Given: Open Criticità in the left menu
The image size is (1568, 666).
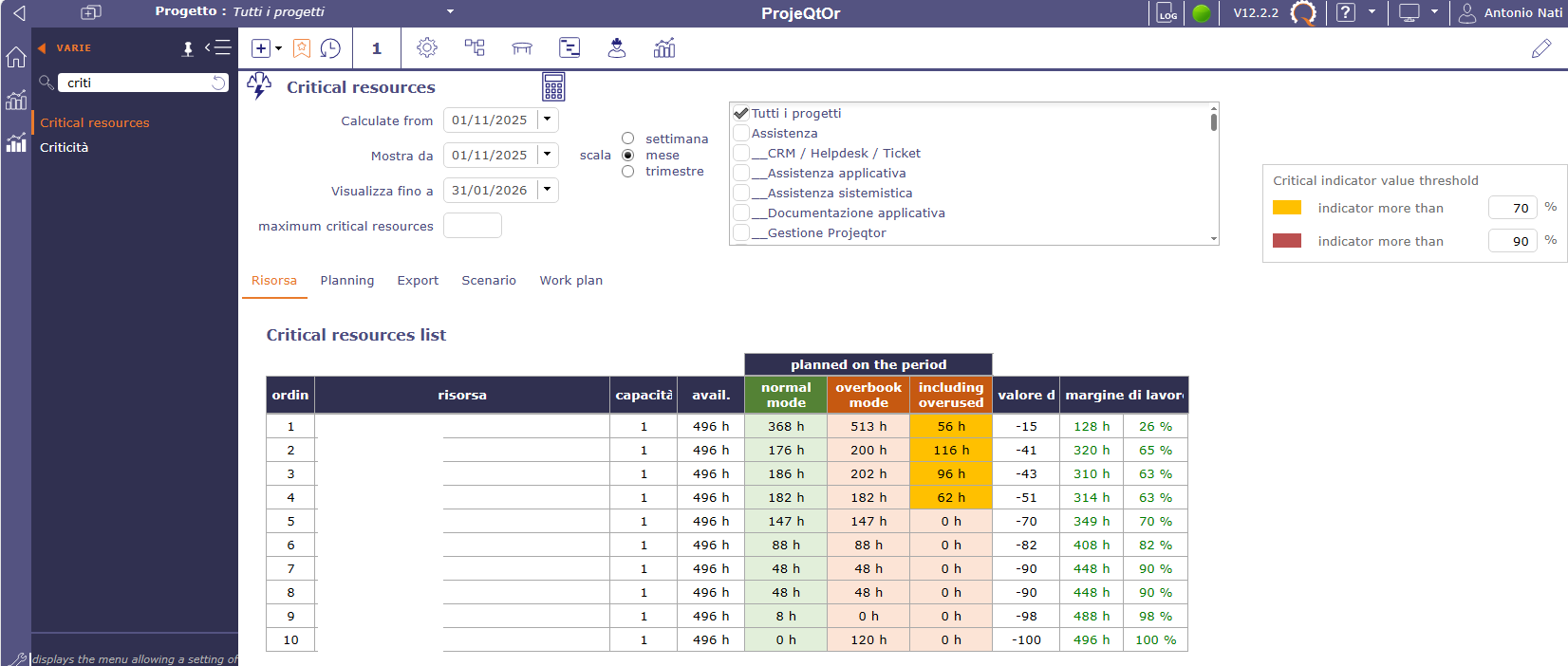Looking at the screenshot, I should (64, 147).
